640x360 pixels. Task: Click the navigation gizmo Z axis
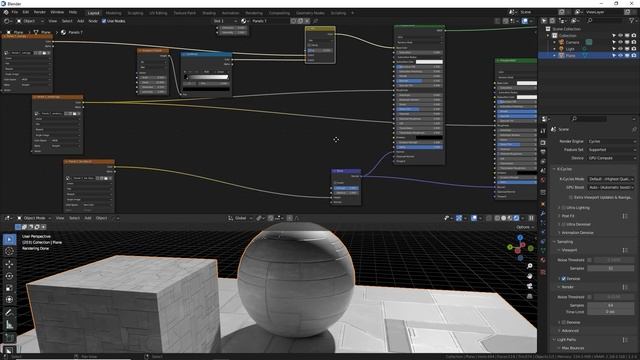[520, 238]
